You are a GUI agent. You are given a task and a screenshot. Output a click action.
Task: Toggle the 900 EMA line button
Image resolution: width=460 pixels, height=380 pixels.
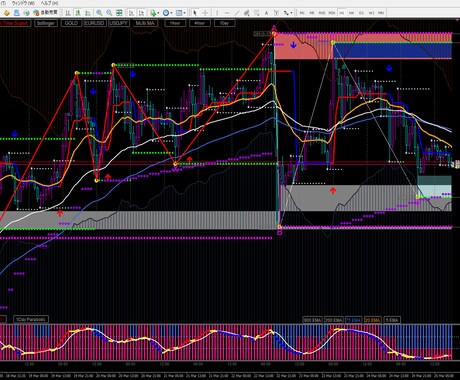(313, 320)
